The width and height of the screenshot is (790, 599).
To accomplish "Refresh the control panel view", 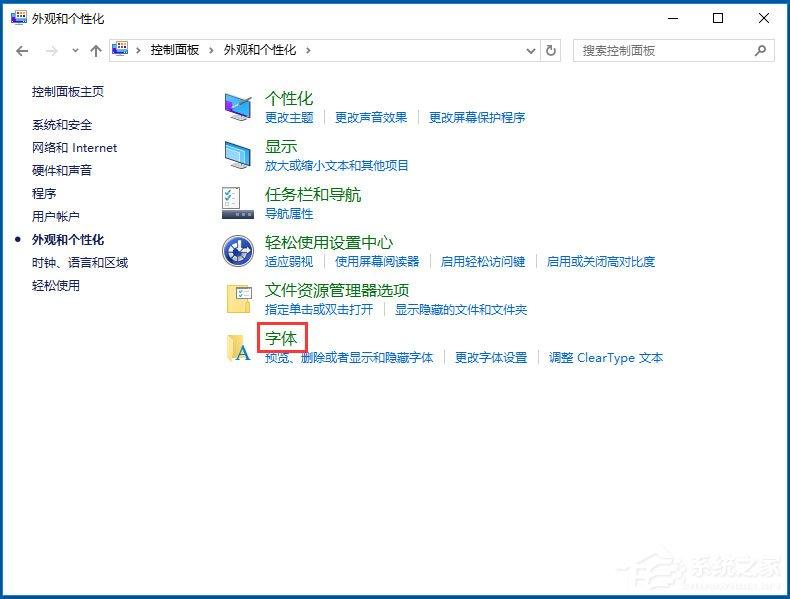I will point(551,50).
